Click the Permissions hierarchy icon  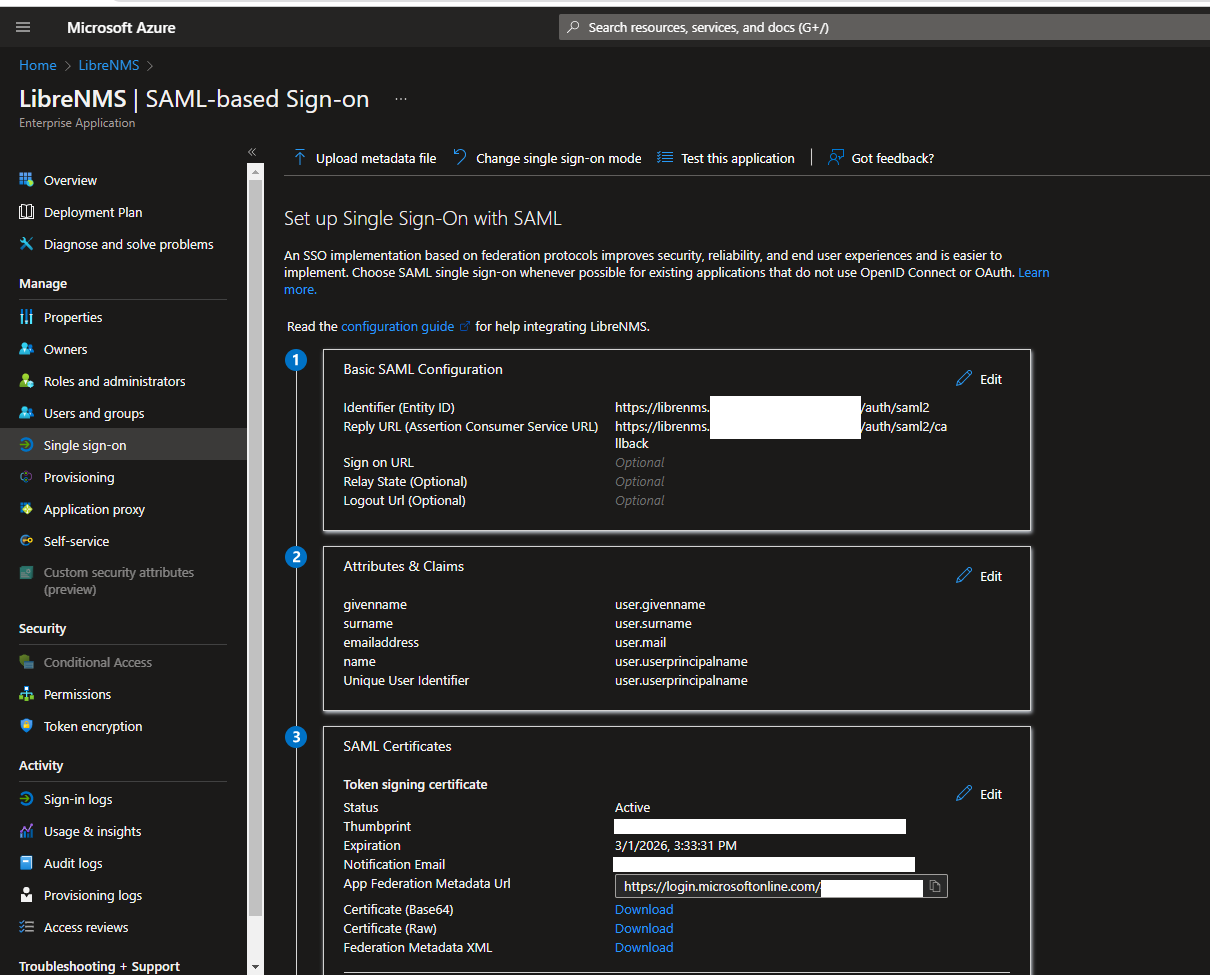click(26, 694)
